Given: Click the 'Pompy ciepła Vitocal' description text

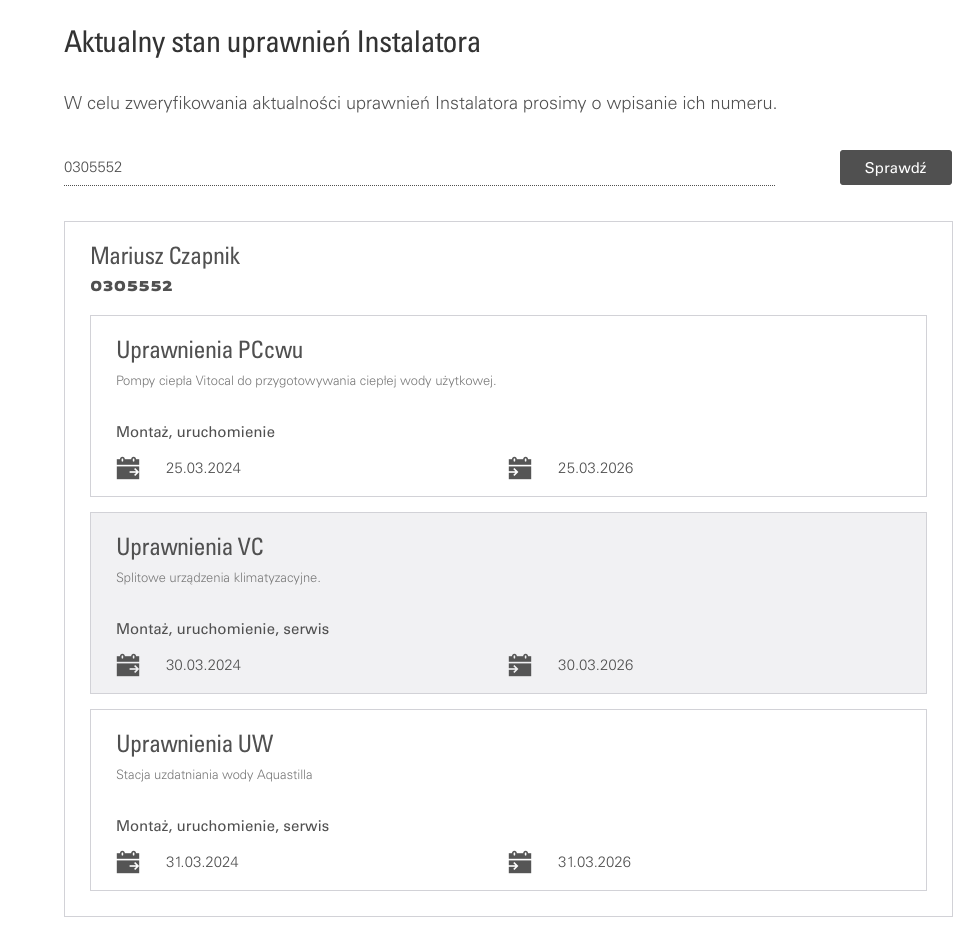Looking at the screenshot, I should point(306,381).
